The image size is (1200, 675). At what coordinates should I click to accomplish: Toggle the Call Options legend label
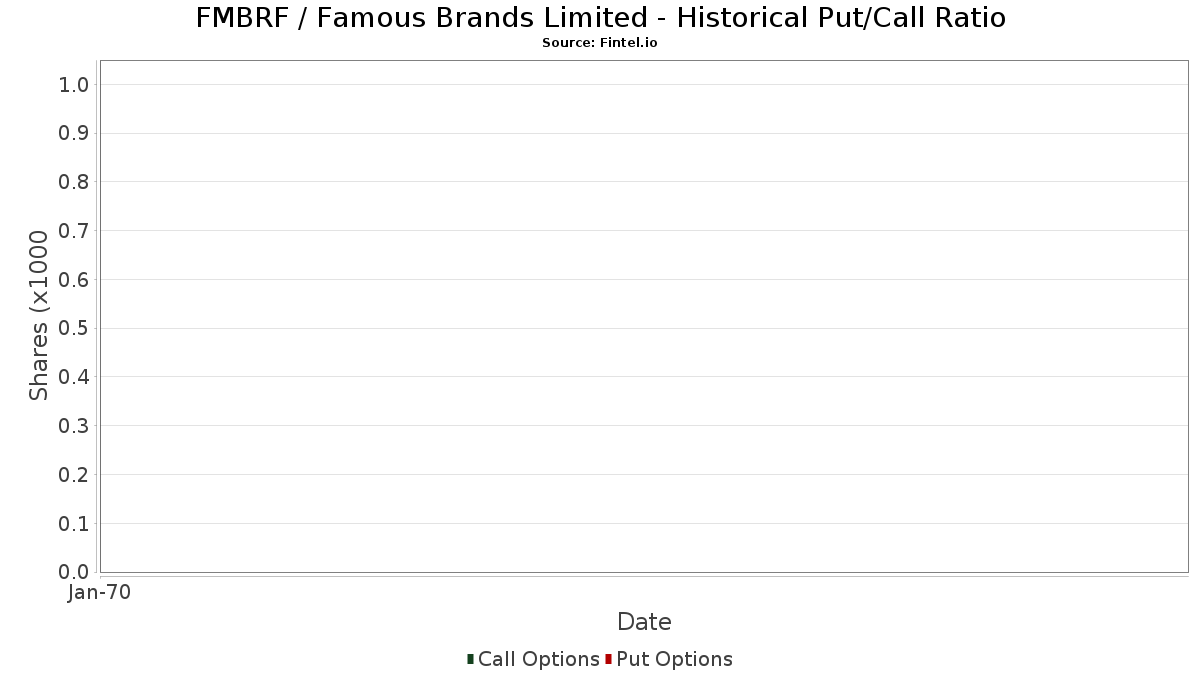pos(538,659)
